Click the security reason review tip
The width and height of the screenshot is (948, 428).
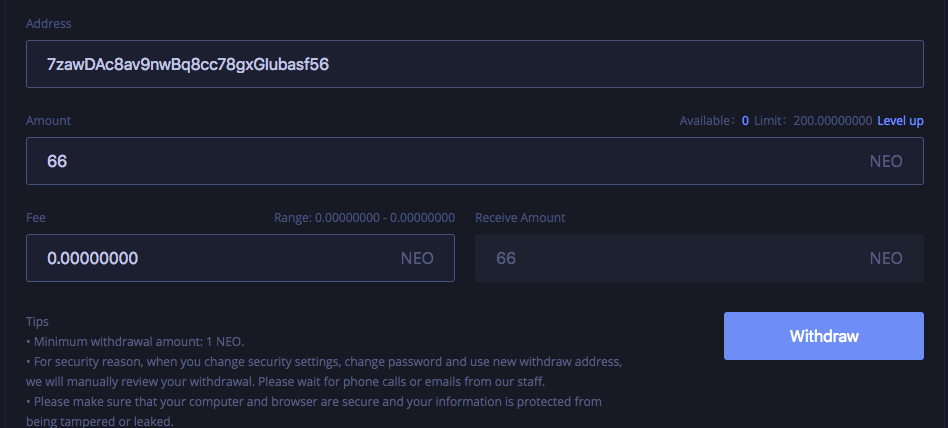coord(324,372)
